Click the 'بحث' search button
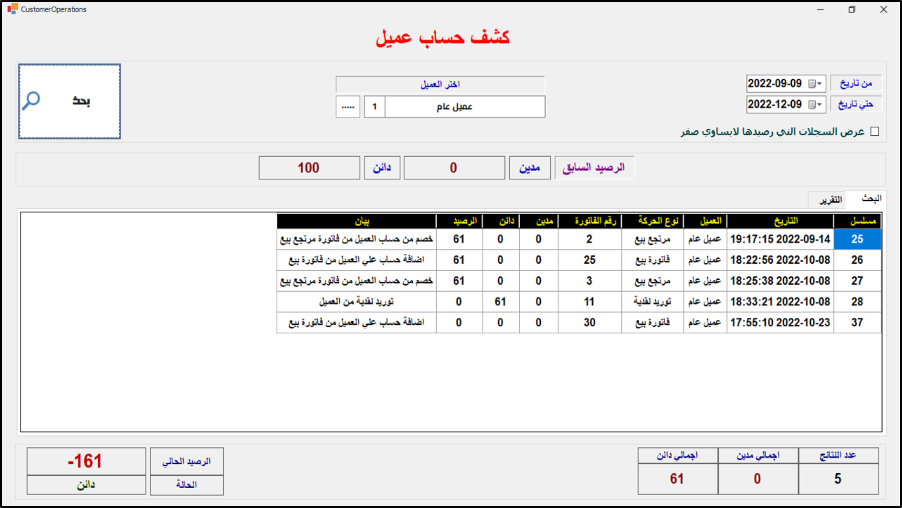 [x=70, y=101]
